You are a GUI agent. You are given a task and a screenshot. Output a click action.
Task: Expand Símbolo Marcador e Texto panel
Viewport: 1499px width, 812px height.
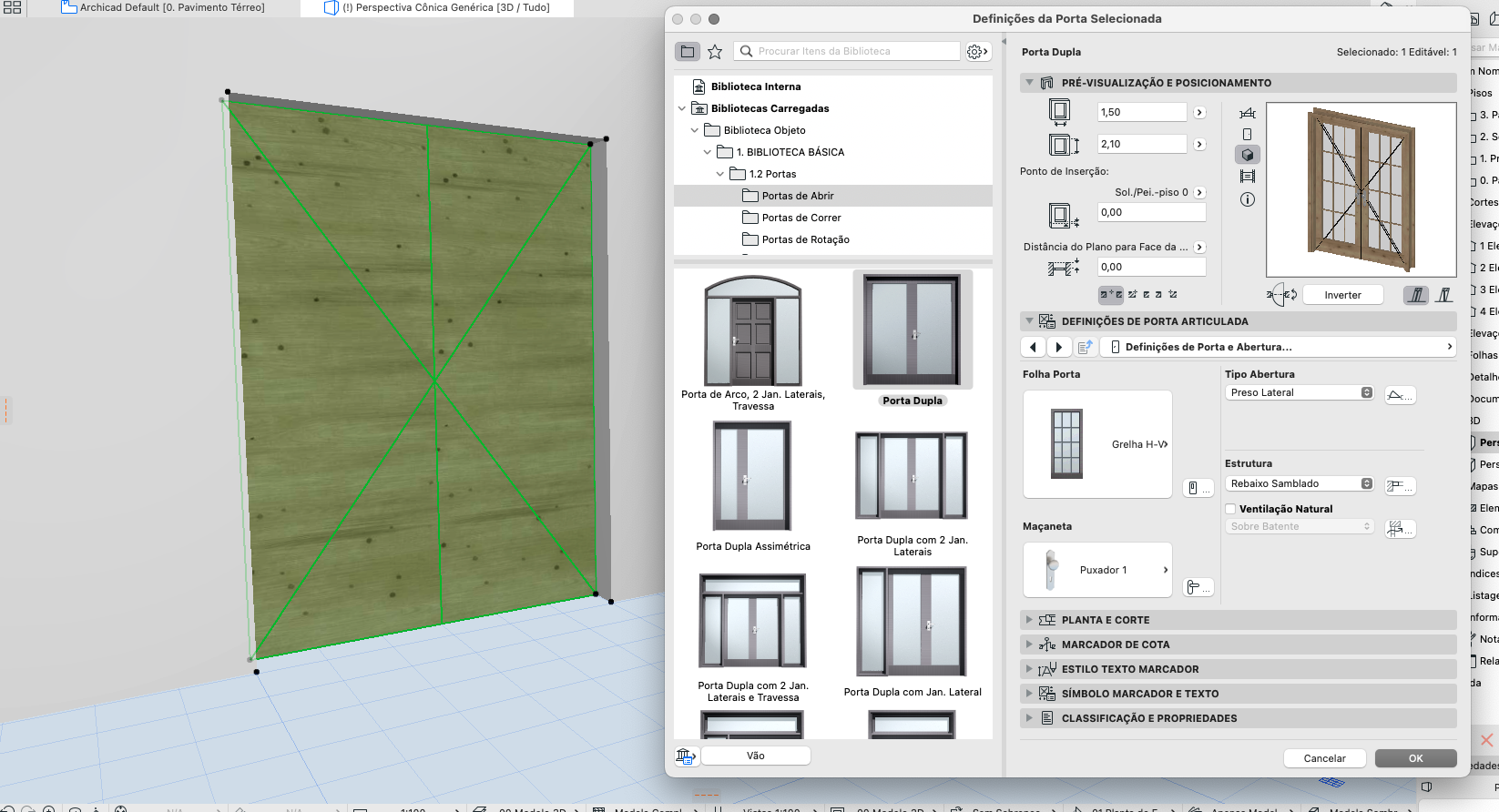click(1029, 694)
